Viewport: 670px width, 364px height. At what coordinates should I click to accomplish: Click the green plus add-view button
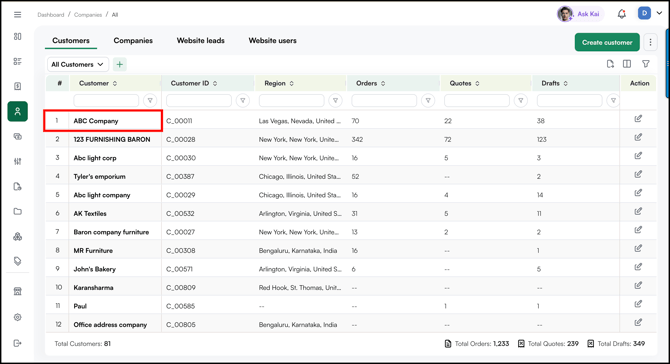[120, 65]
